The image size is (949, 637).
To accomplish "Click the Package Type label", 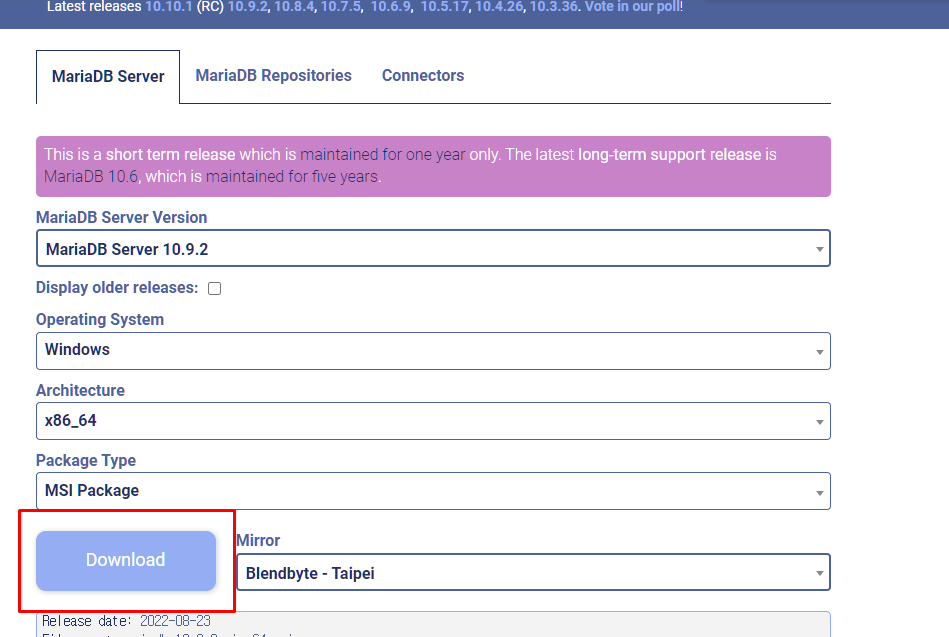I will pos(86,461).
